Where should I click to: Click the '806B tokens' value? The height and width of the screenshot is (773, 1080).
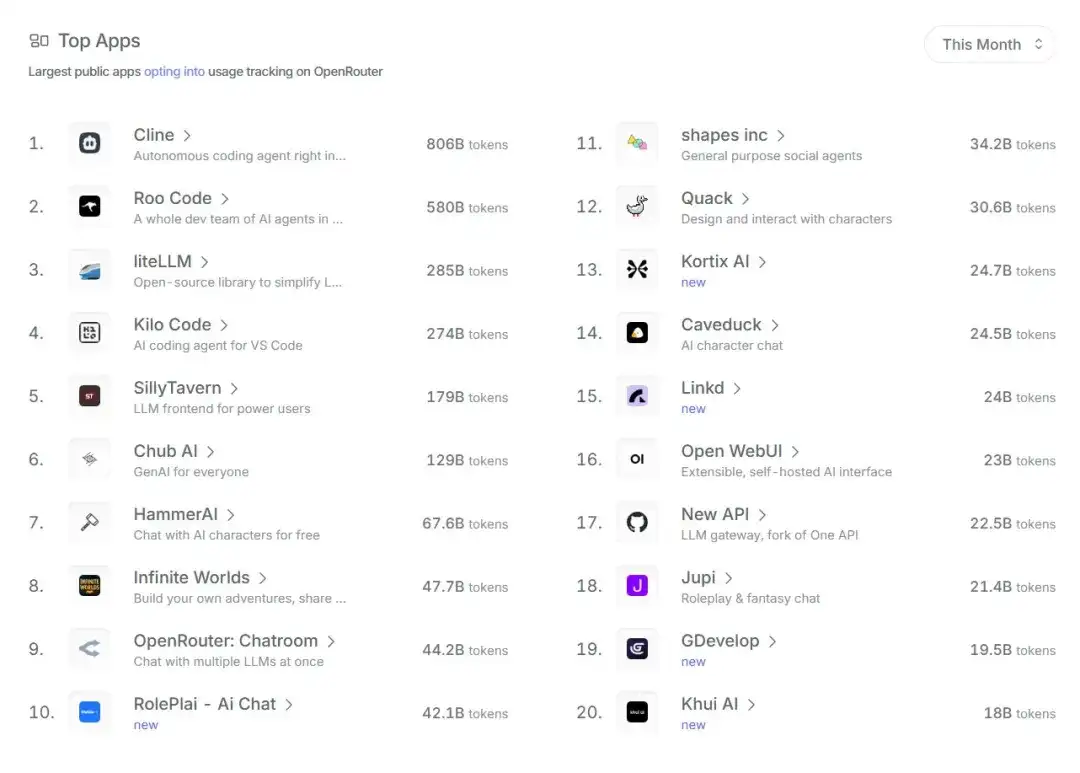[467, 144]
